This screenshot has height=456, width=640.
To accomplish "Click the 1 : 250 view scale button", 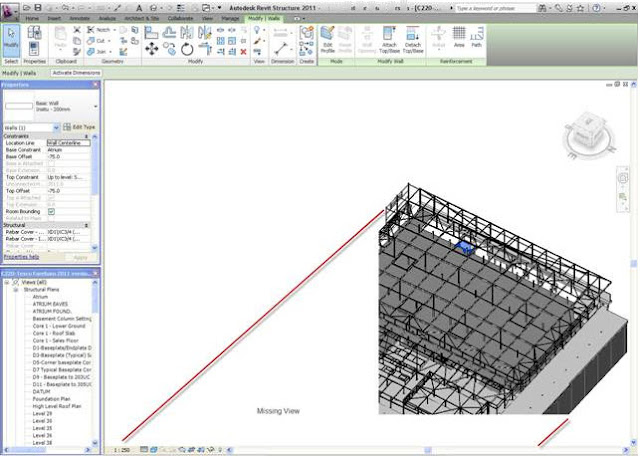I will pyautogui.click(x=121, y=450).
